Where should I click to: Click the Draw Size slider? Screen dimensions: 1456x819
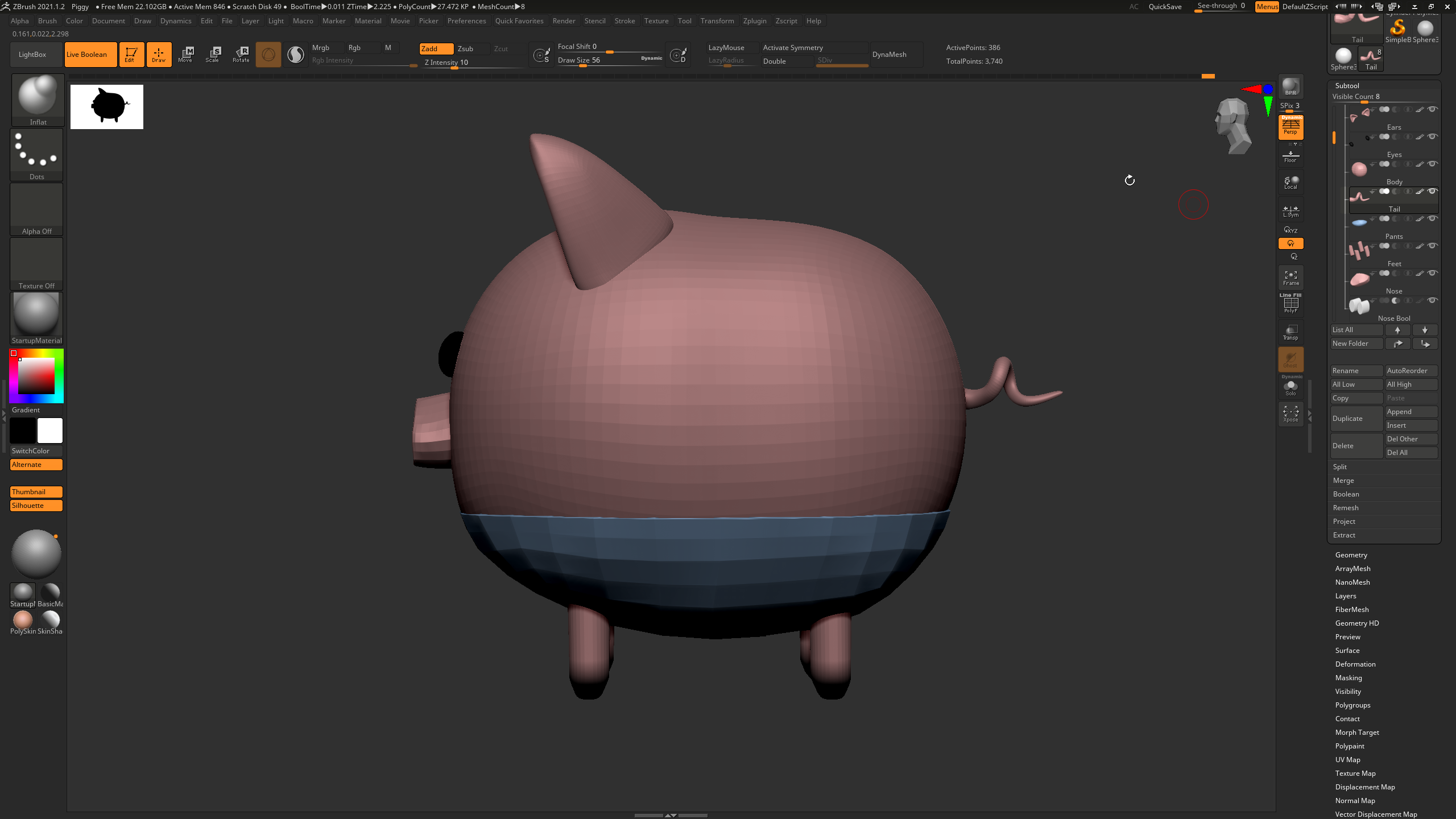pyautogui.click(x=610, y=60)
